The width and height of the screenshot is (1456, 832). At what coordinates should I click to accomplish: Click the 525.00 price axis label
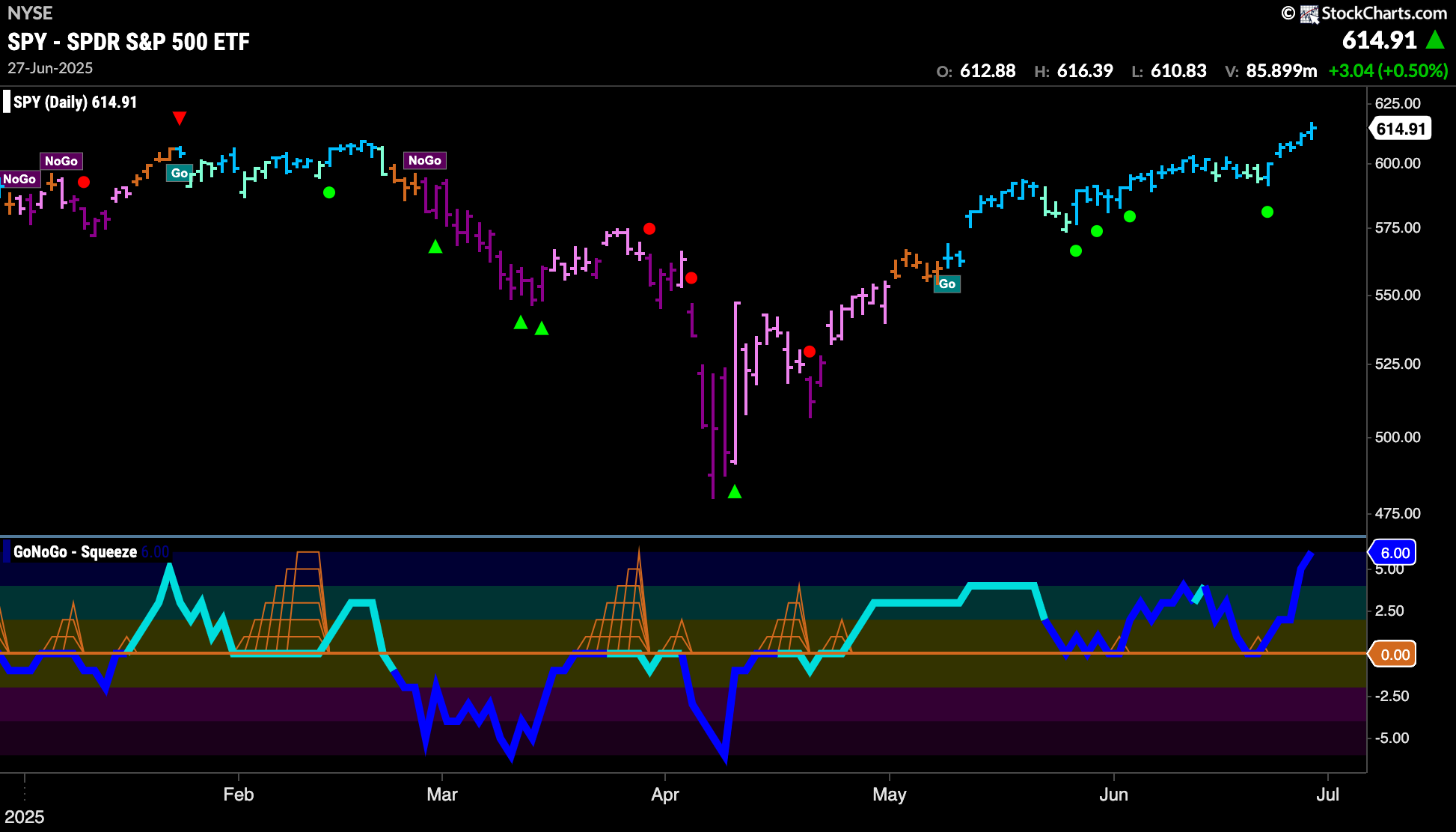pos(1398,364)
